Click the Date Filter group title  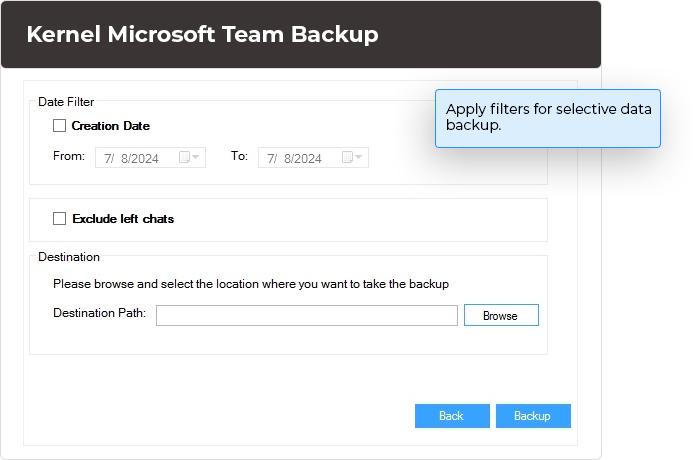point(66,102)
